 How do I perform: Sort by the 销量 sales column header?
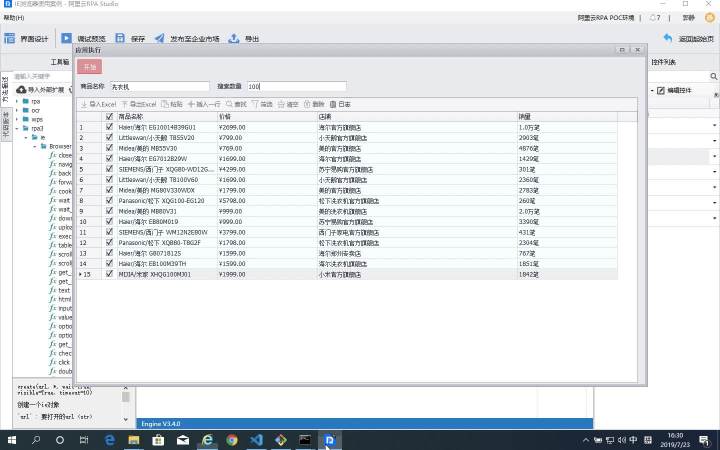click(567, 117)
